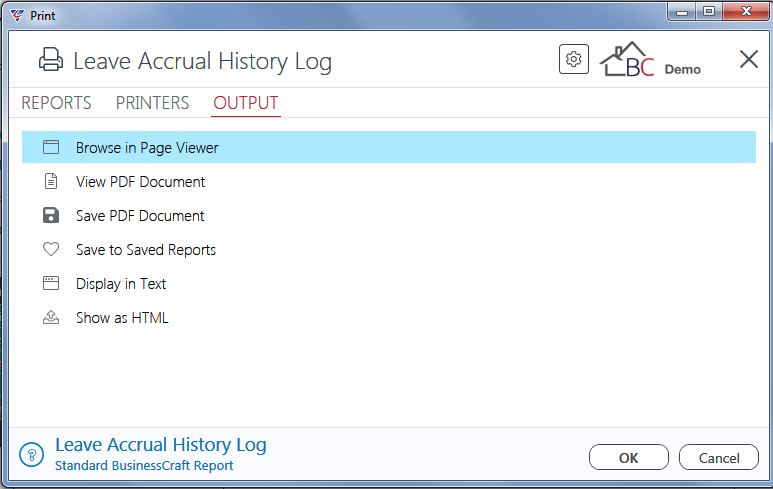Click the Show as HTML upload icon
773x489 pixels.
coord(51,317)
